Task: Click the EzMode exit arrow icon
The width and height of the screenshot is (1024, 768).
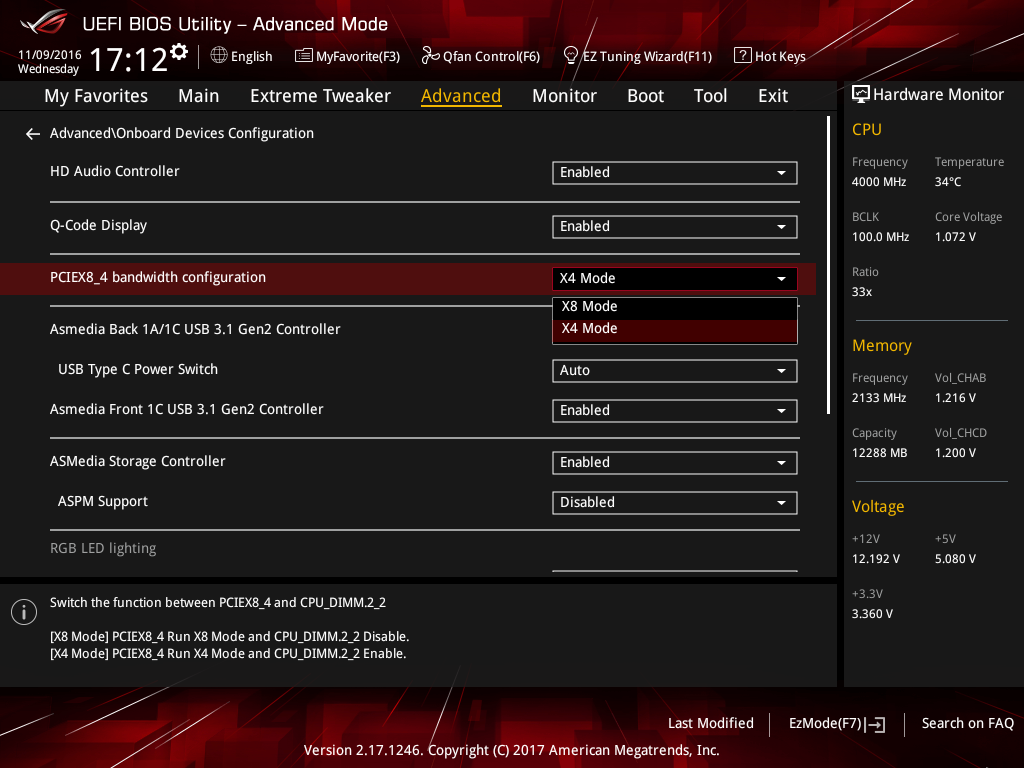Action: click(x=877, y=724)
